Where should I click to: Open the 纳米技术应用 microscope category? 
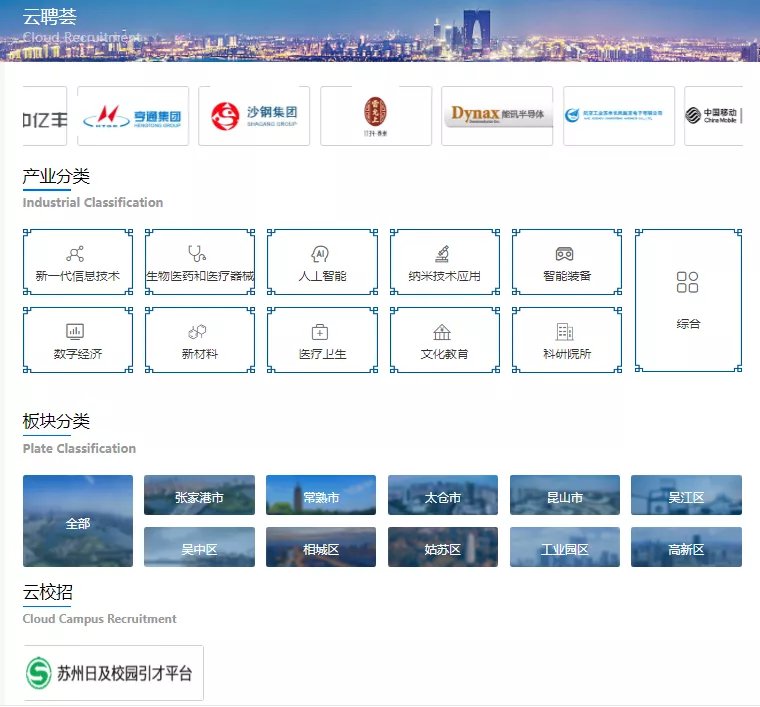point(444,263)
